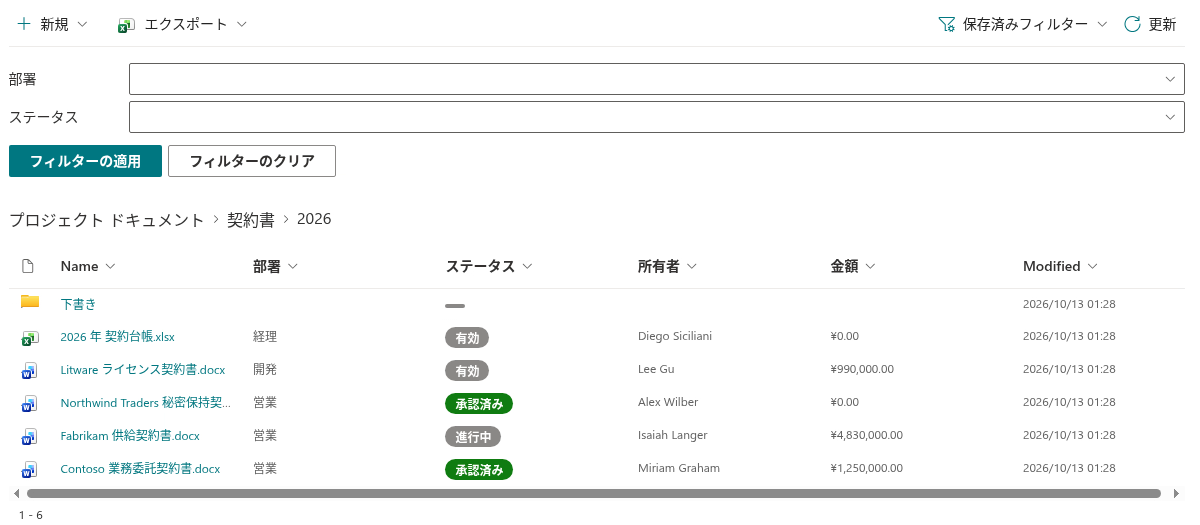Click the plus icon beside 新規
Screen dimensions: 1200x525
24,24
